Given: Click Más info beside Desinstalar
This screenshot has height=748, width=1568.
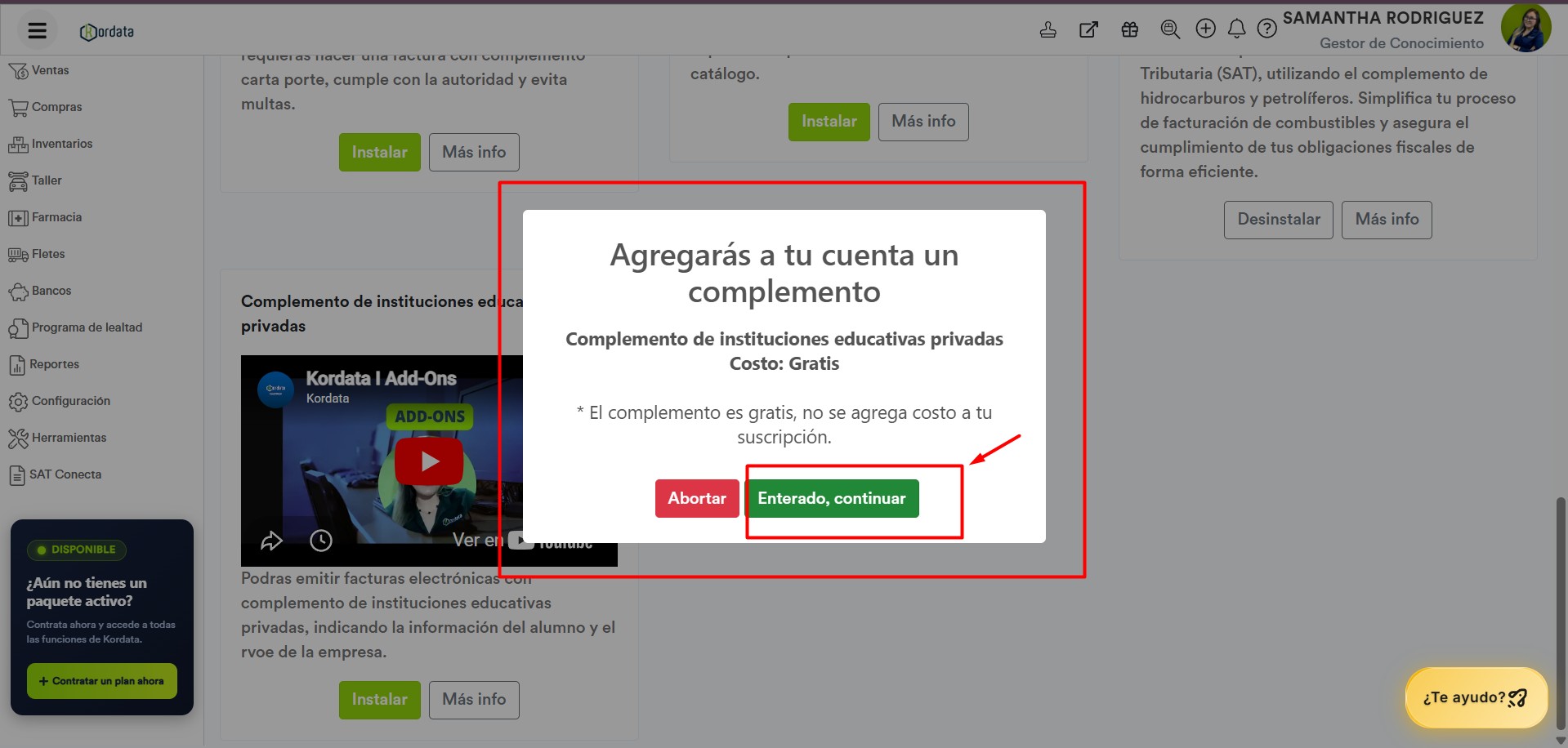Looking at the screenshot, I should (x=1387, y=220).
